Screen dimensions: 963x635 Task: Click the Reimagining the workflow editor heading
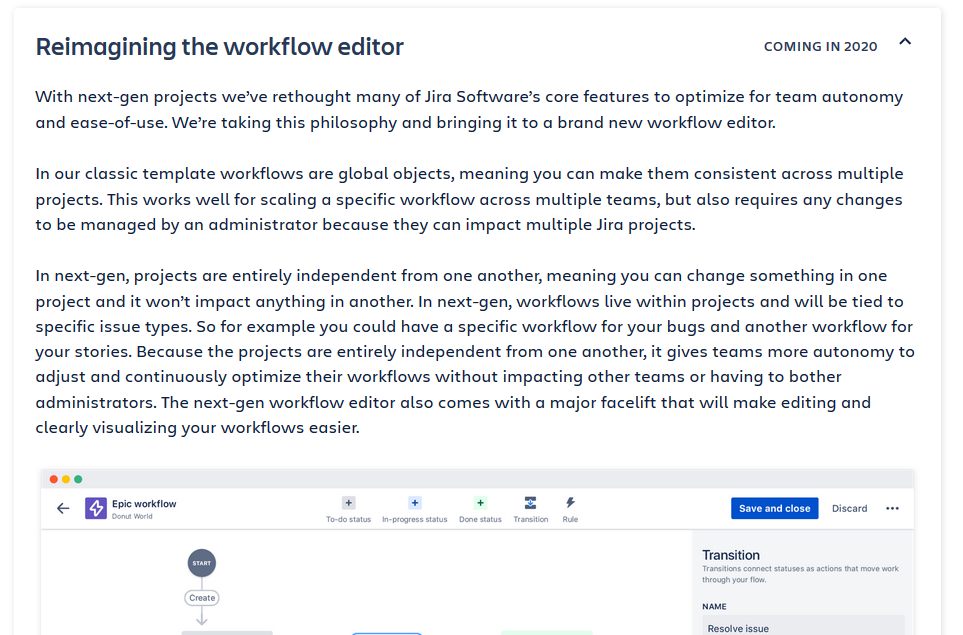(219, 47)
